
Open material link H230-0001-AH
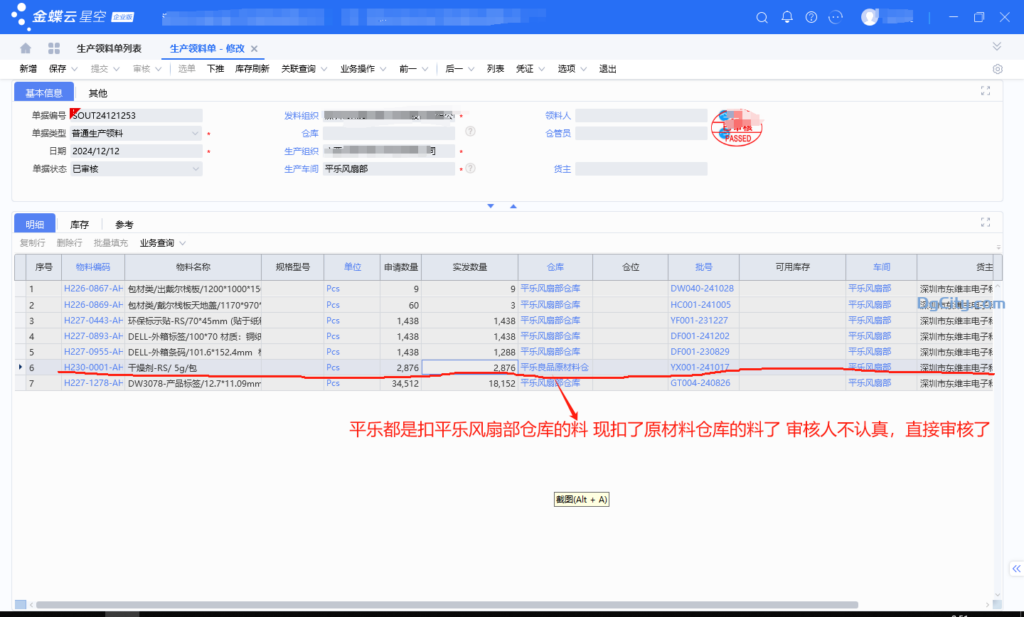point(95,367)
